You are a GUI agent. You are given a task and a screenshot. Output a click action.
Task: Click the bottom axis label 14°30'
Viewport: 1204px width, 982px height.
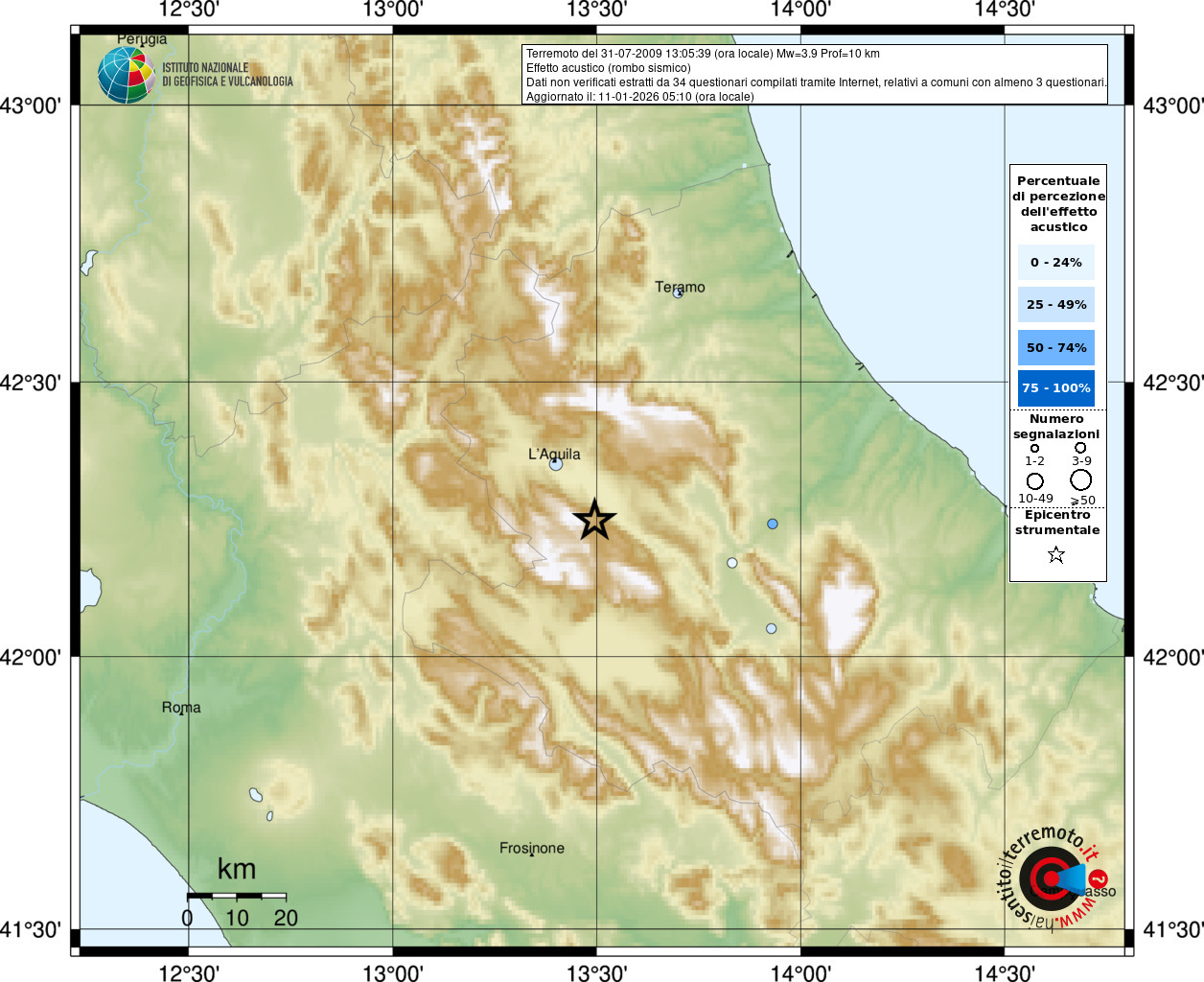click(x=1005, y=972)
